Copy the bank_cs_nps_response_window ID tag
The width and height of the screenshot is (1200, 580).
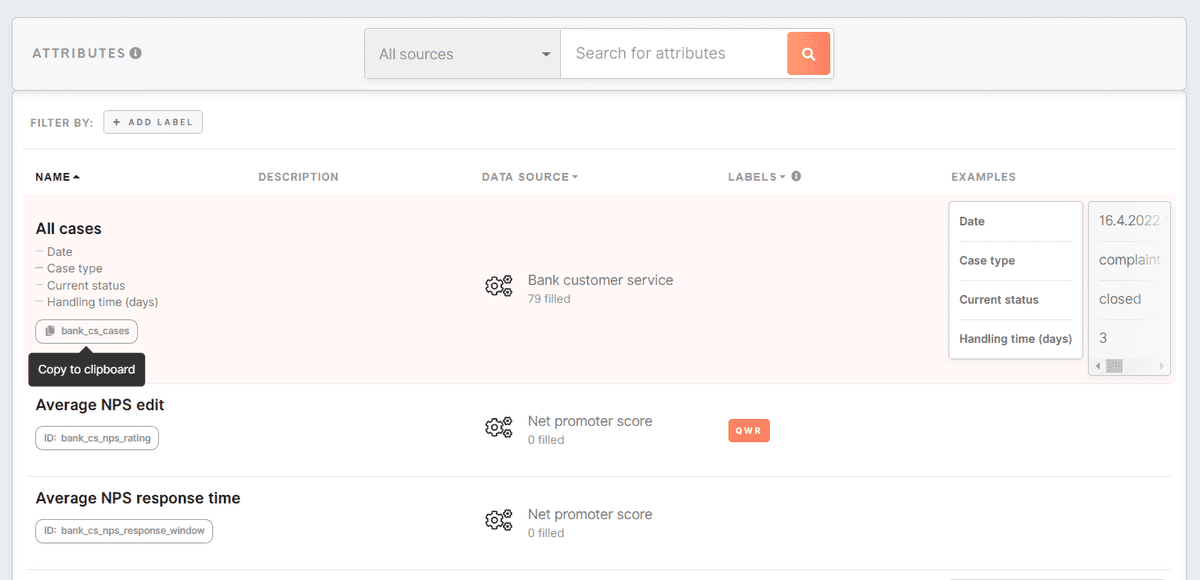[124, 531]
